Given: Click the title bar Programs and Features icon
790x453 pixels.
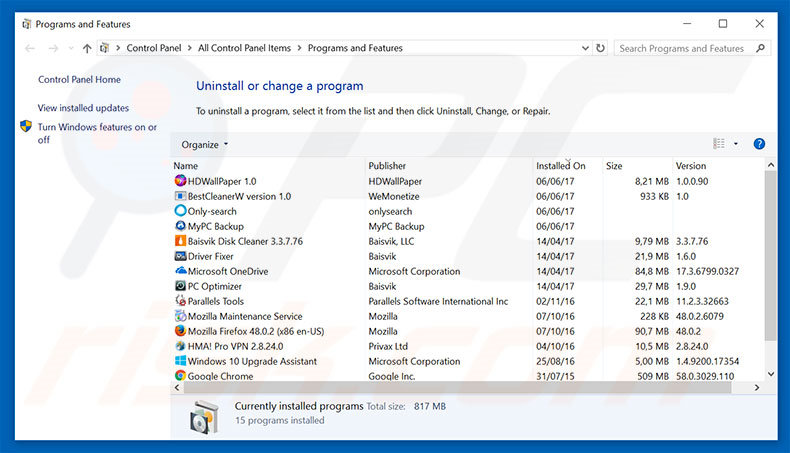Looking at the screenshot, I should [27, 24].
